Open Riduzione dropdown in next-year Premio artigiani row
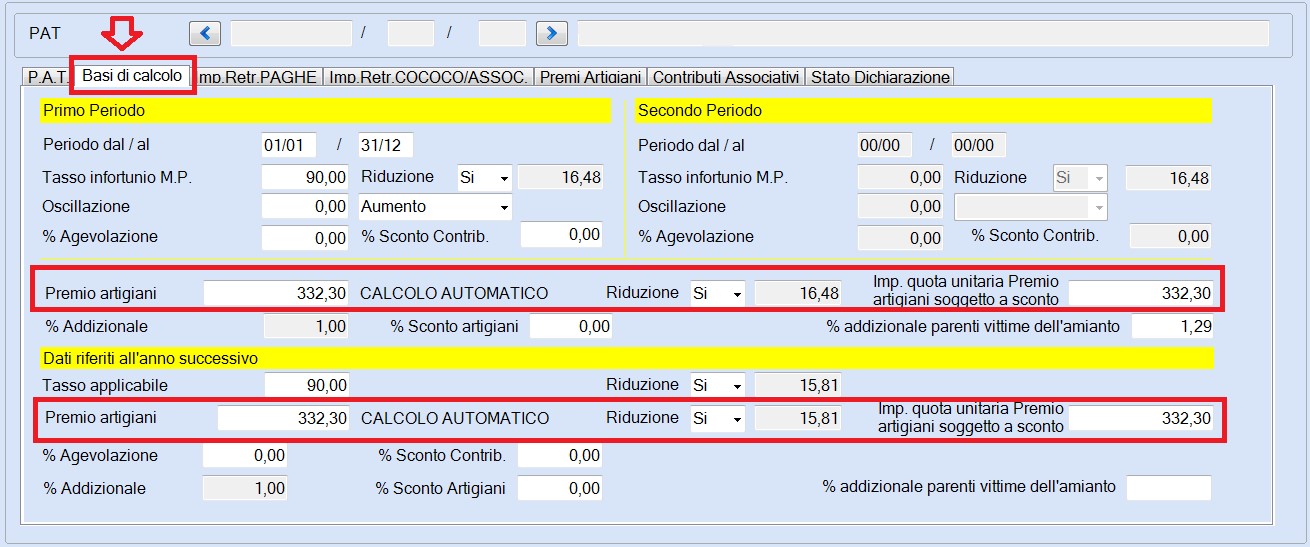Image resolution: width=1310 pixels, height=547 pixels. tap(718, 418)
